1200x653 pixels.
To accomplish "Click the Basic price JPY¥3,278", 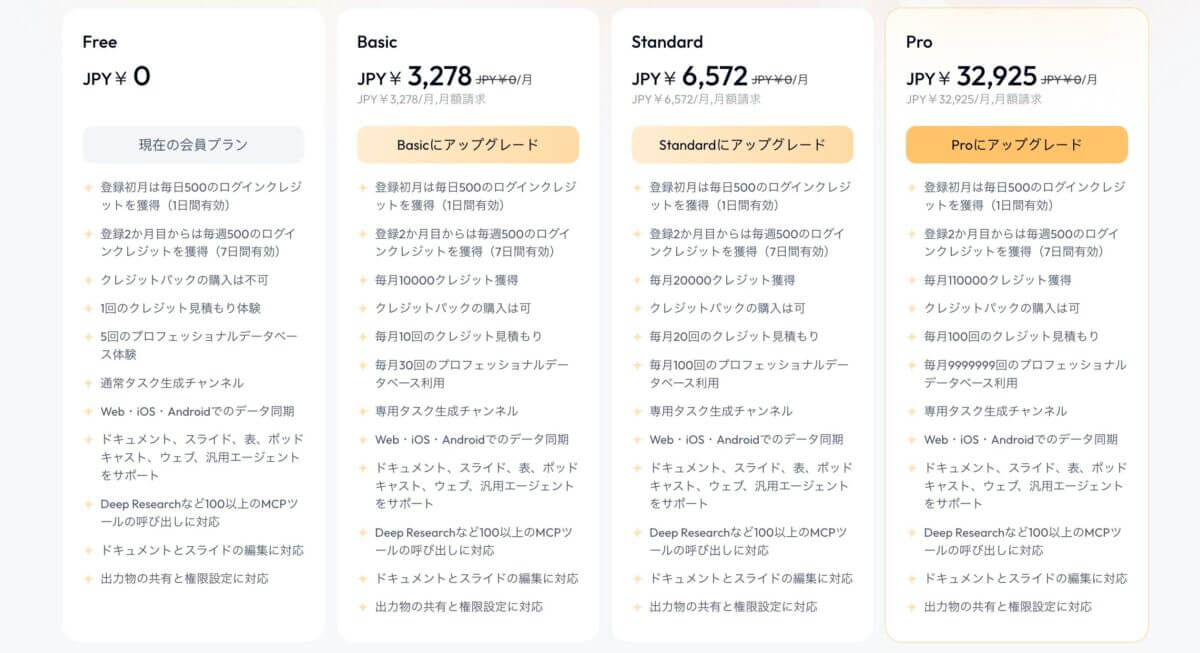I will coord(414,77).
